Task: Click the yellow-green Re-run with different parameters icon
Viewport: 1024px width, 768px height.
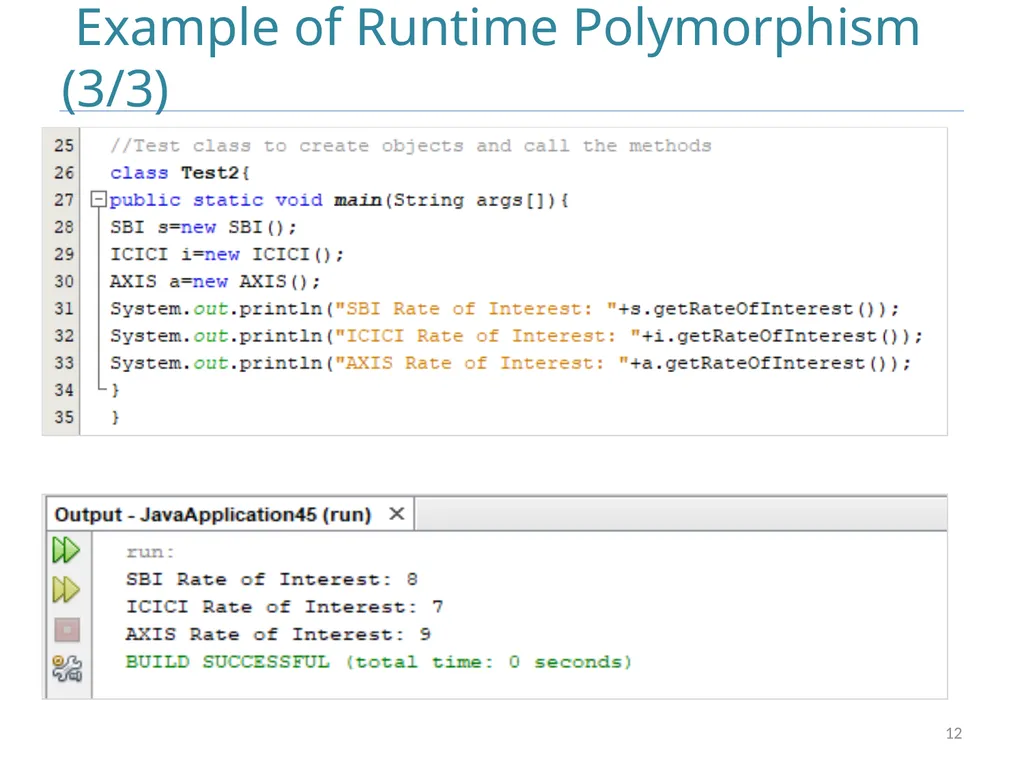Action: tap(66, 590)
